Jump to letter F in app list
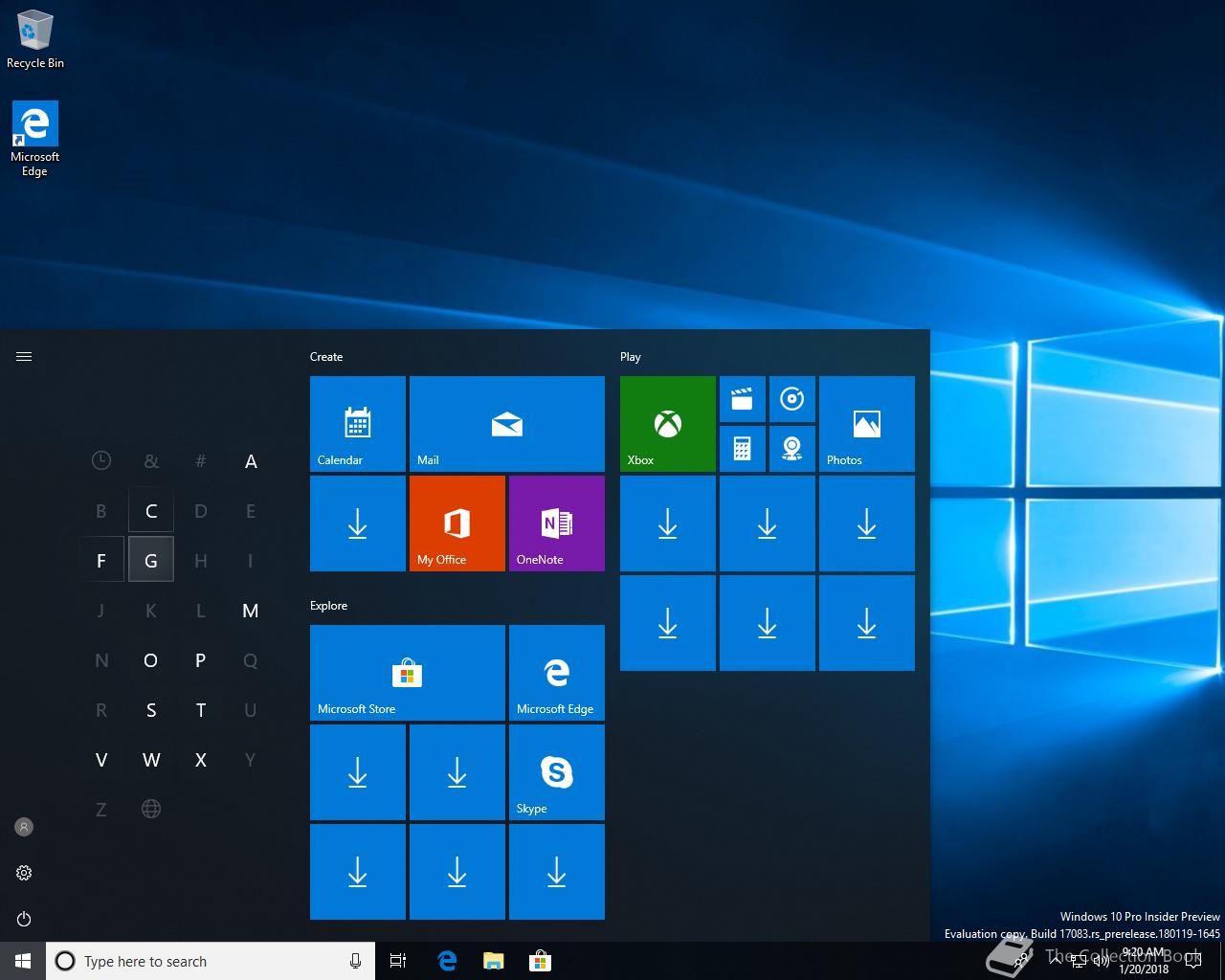 (101, 561)
